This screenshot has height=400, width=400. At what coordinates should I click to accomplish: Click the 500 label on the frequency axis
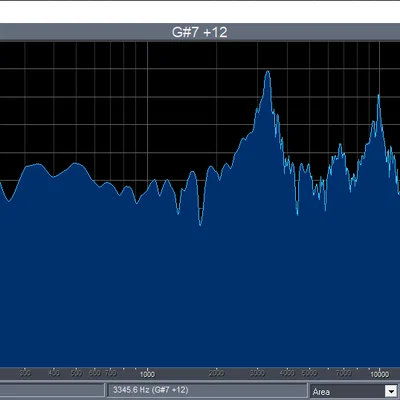[76, 373]
